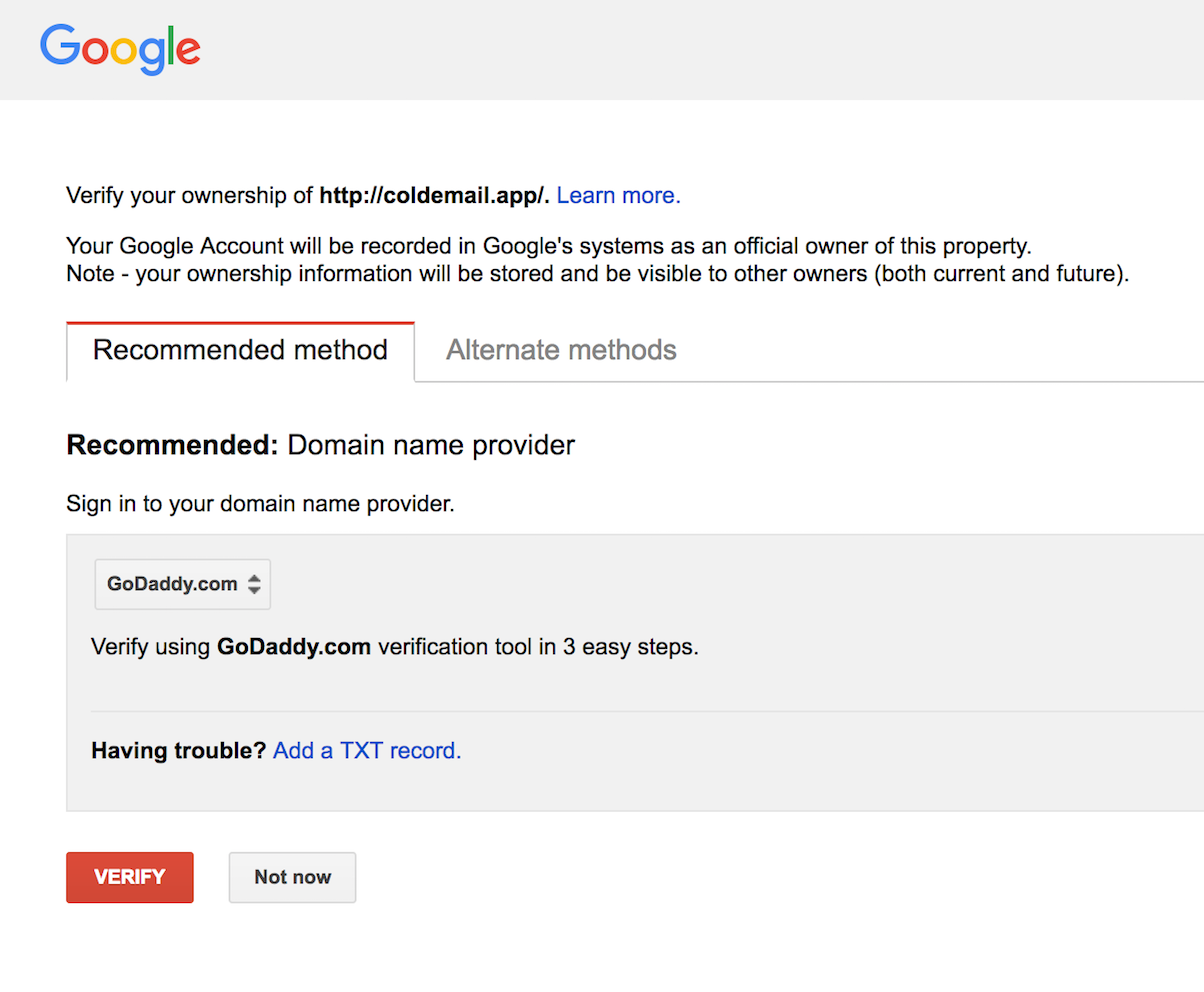Click the Recommended: Domain name provider heading
1204x992 pixels.
tap(321, 445)
